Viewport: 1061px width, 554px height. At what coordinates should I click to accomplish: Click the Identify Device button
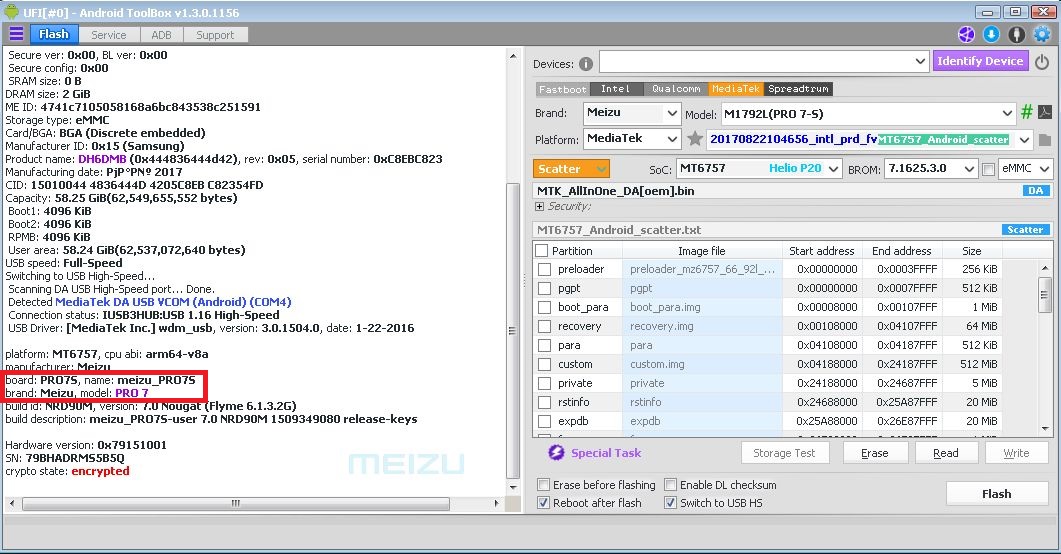click(x=980, y=61)
